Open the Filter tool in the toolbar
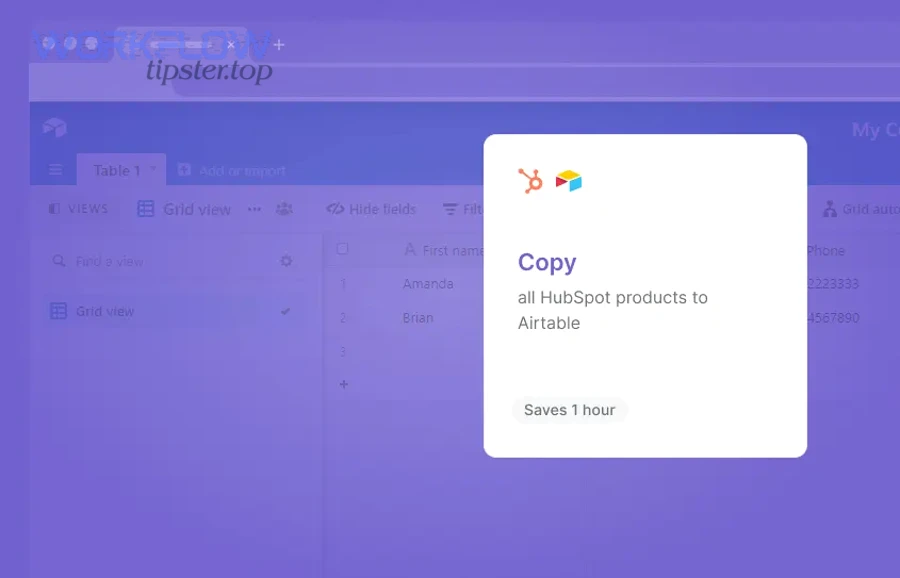Image resolution: width=900 pixels, height=578 pixels. pos(453,209)
